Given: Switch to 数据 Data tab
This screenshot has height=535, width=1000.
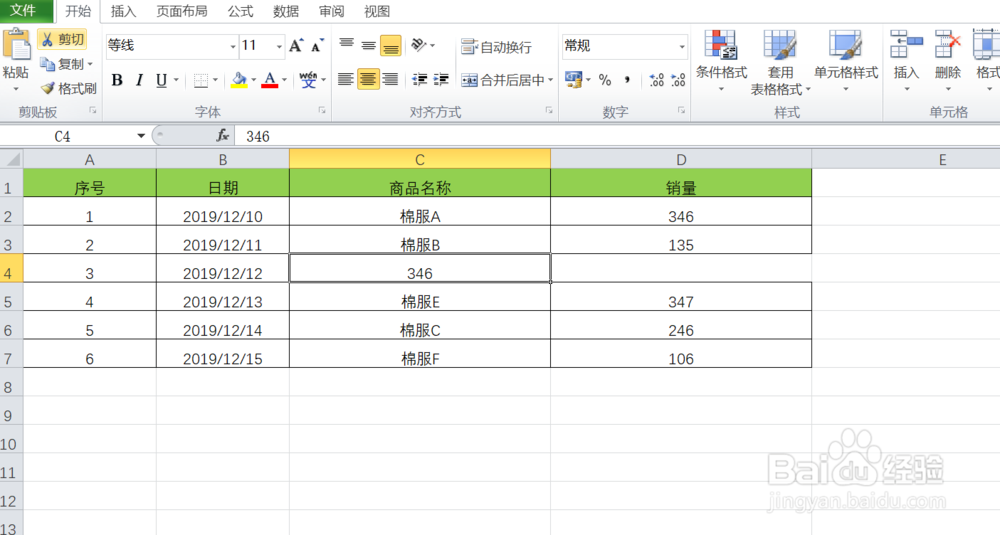Looking at the screenshot, I should [x=286, y=11].
